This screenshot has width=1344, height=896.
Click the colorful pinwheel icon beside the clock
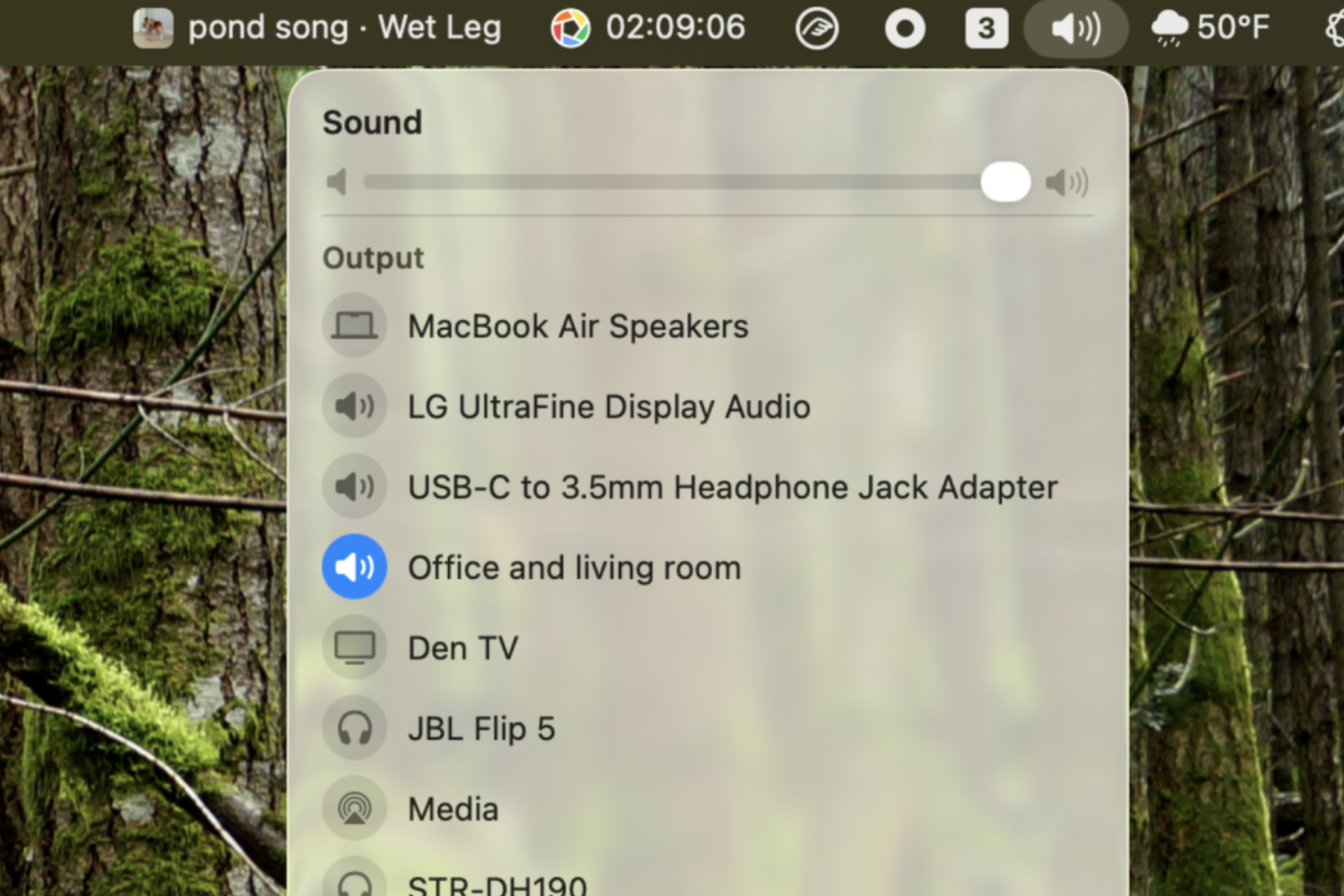click(x=571, y=28)
